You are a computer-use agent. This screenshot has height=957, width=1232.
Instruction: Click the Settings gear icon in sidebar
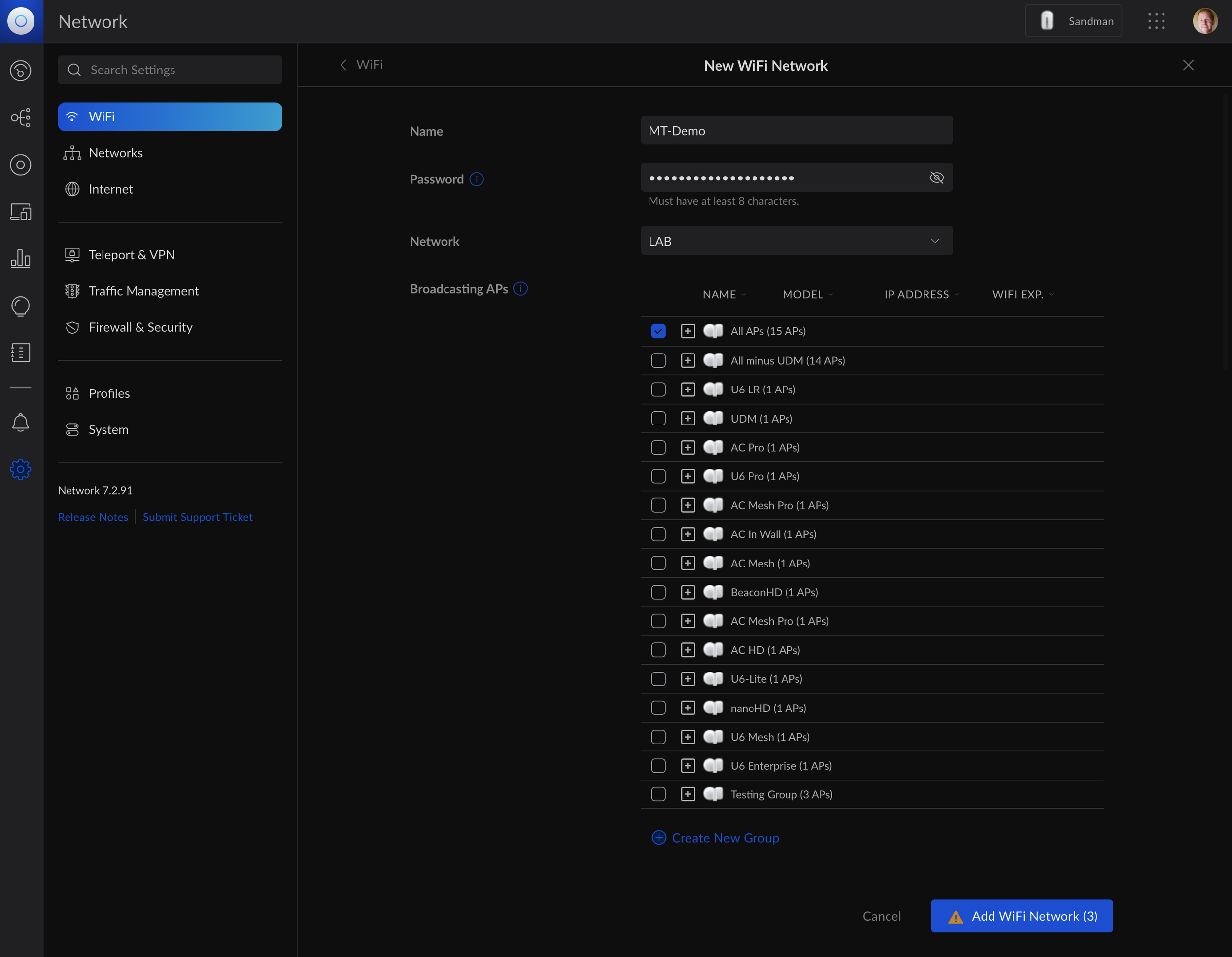(x=20, y=469)
